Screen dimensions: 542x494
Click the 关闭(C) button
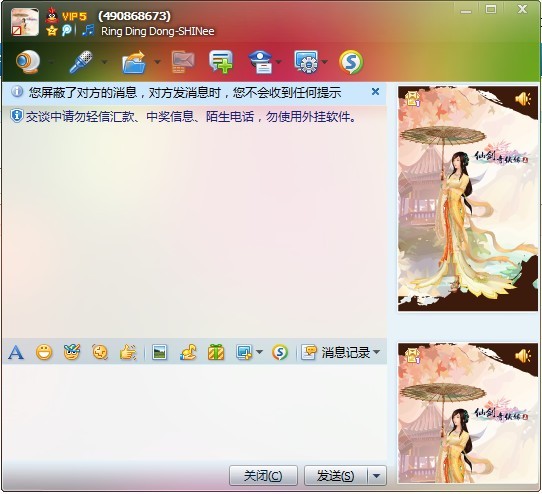(263, 476)
